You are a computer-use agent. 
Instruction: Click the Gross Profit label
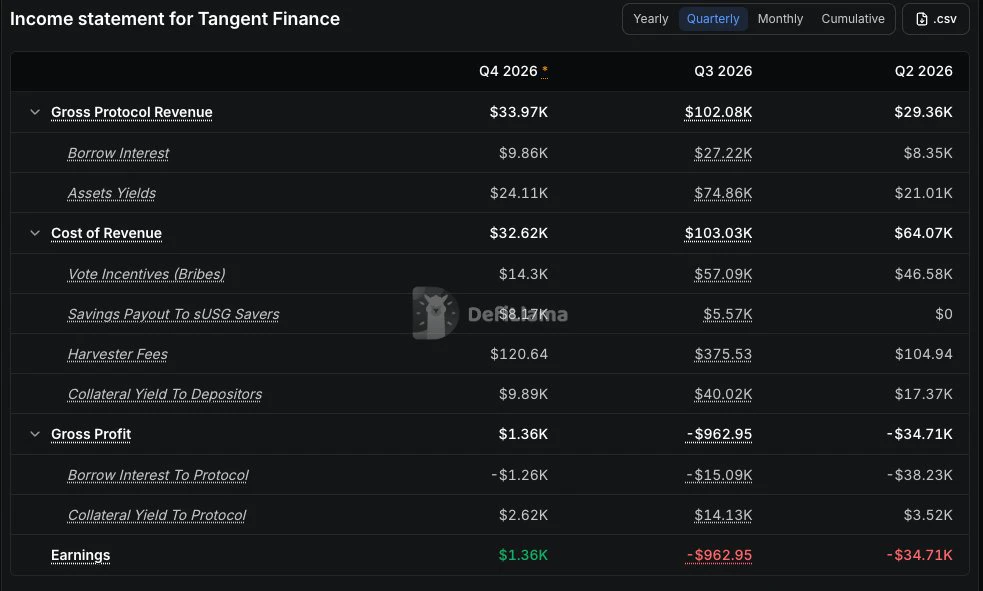(x=91, y=434)
